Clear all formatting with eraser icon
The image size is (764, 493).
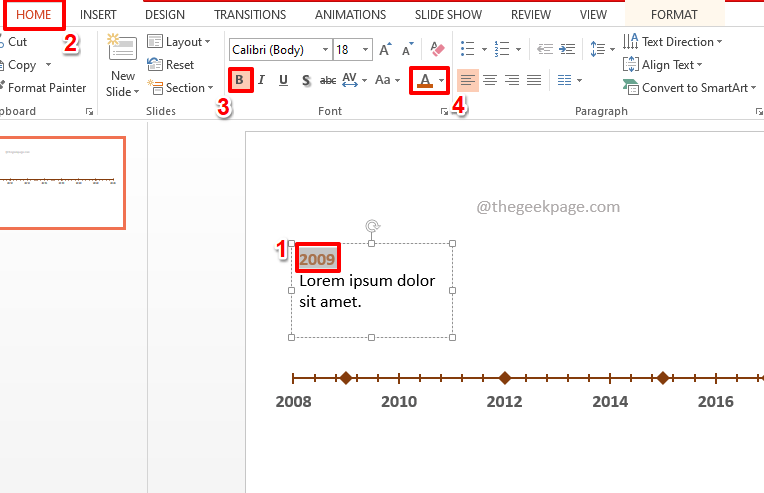(436, 49)
